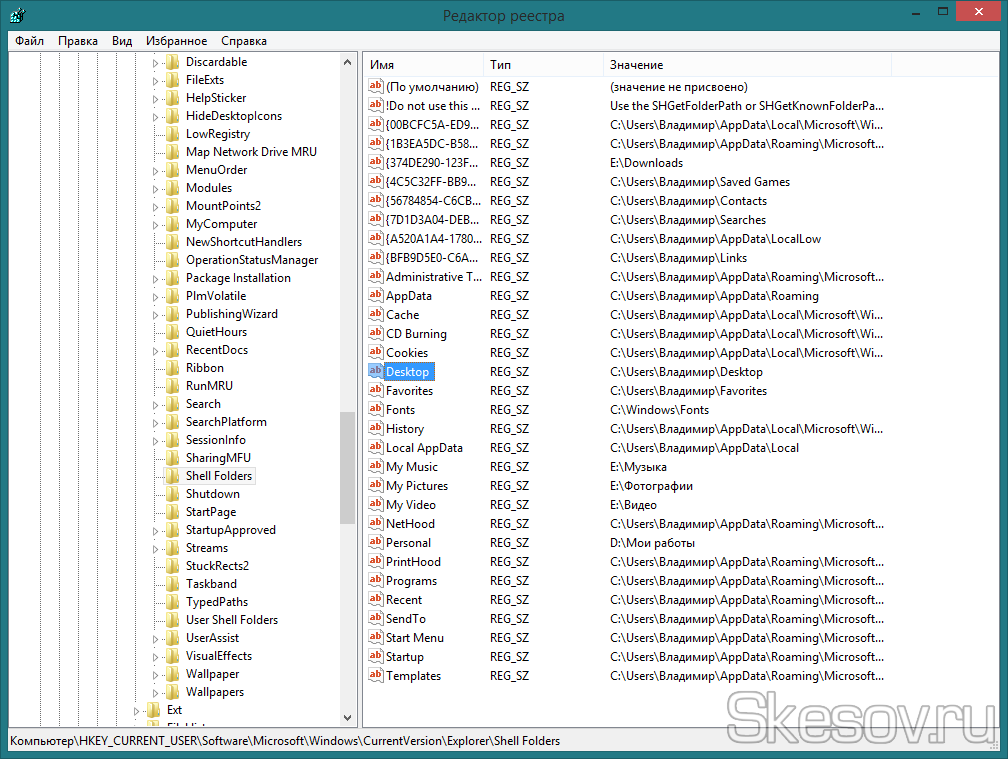Expand the Ext key in tree

pos(137,710)
